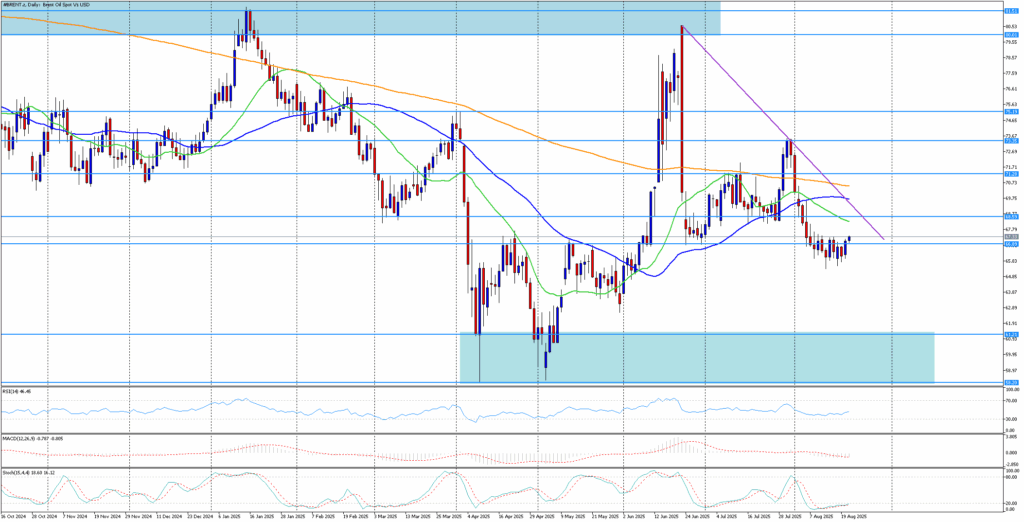Click the 72.69 price axis label

[x=1011, y=152]
